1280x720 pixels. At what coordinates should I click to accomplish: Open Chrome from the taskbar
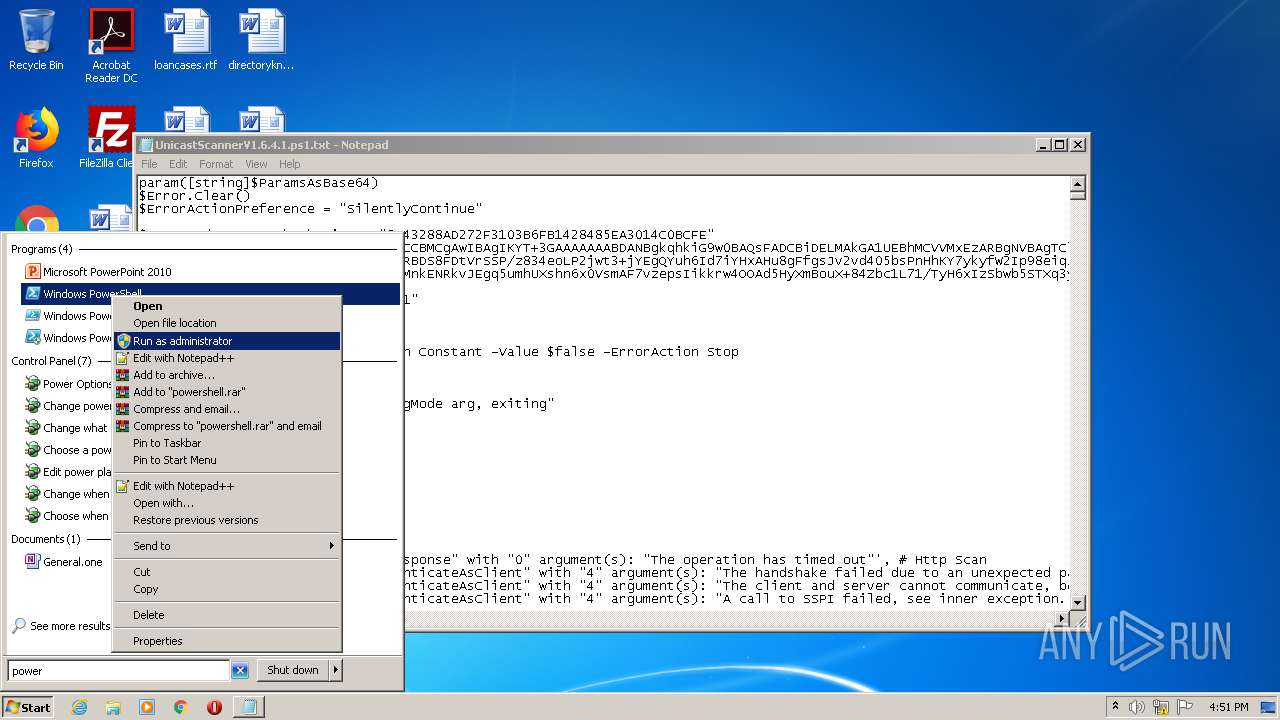(181, 707)
